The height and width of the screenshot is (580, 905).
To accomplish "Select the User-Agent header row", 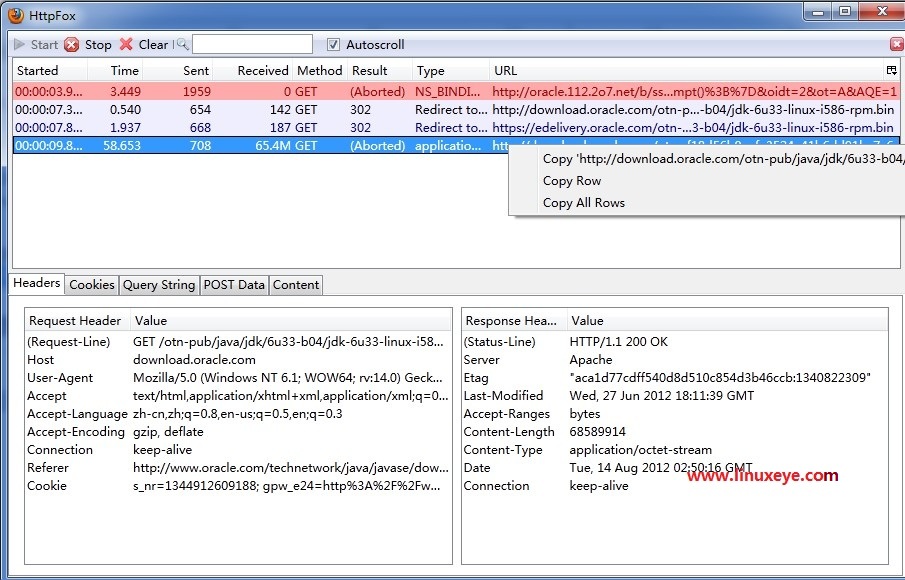I will (x=238, y=377).
